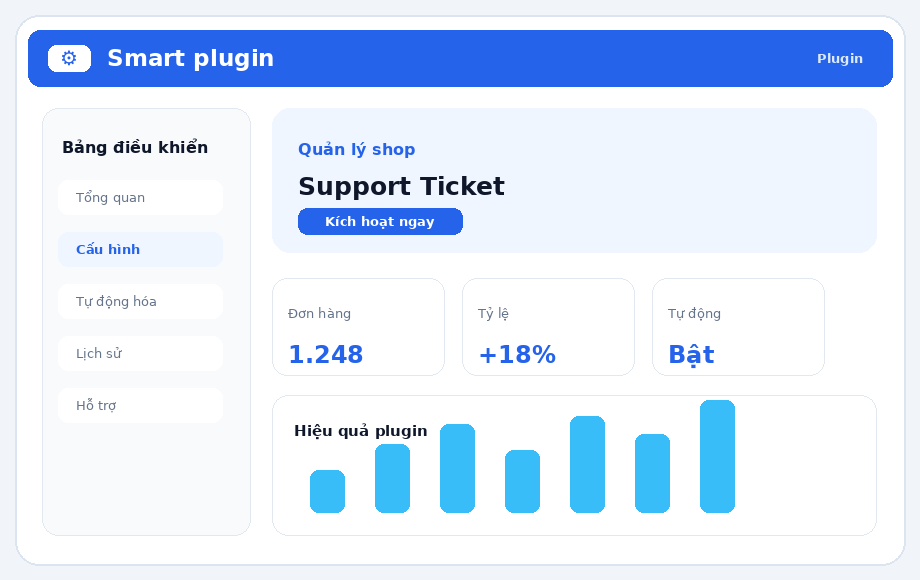Click the Quản lý shop label
Viewport: 920px width, 580px height.
pyautogui.click(x=357, y=149)
